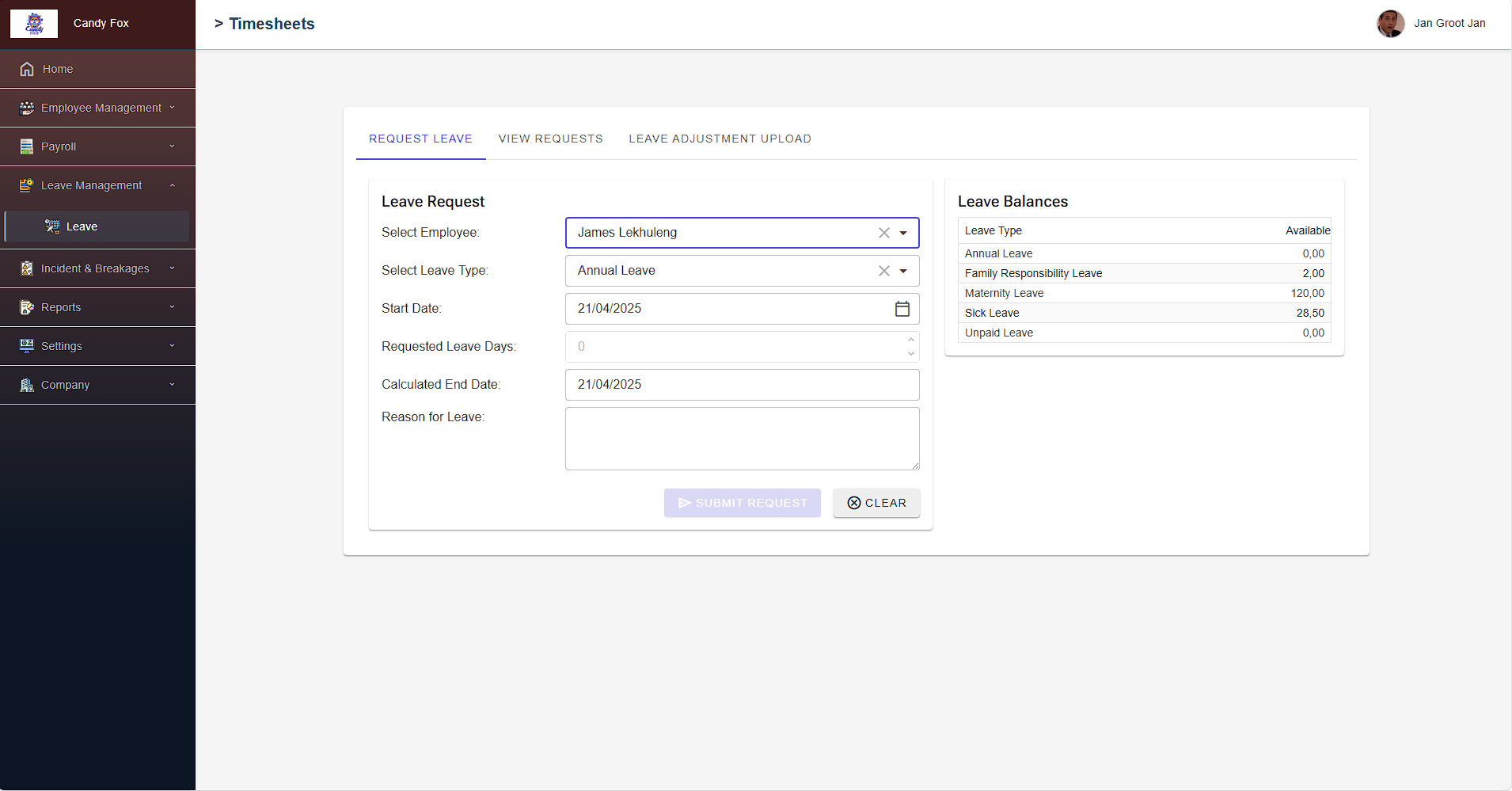The height and width of the screenshot is (791, 1512).
Task: Open the calendar icon for Start Date
Action: pos(902,309)
